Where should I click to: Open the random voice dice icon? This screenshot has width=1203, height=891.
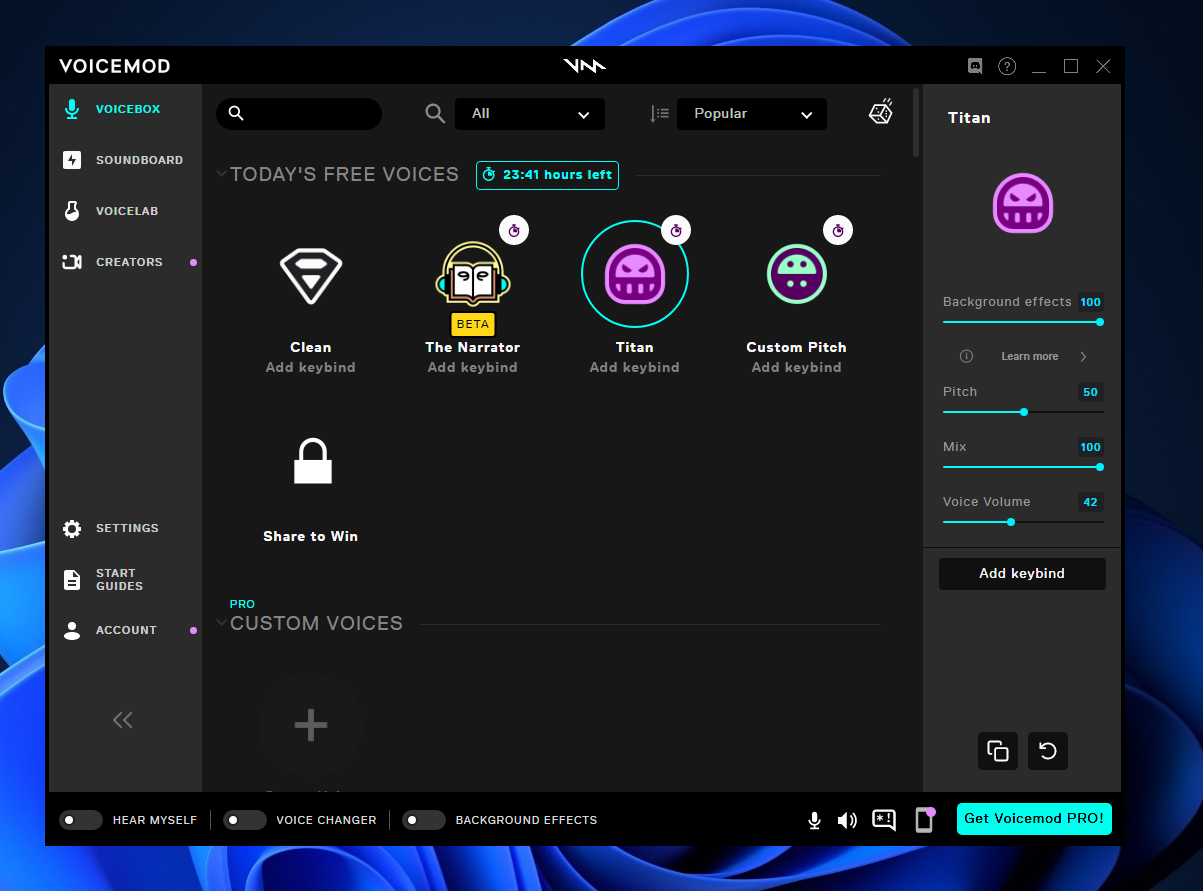pyautogui.click(x=880, y=111)
